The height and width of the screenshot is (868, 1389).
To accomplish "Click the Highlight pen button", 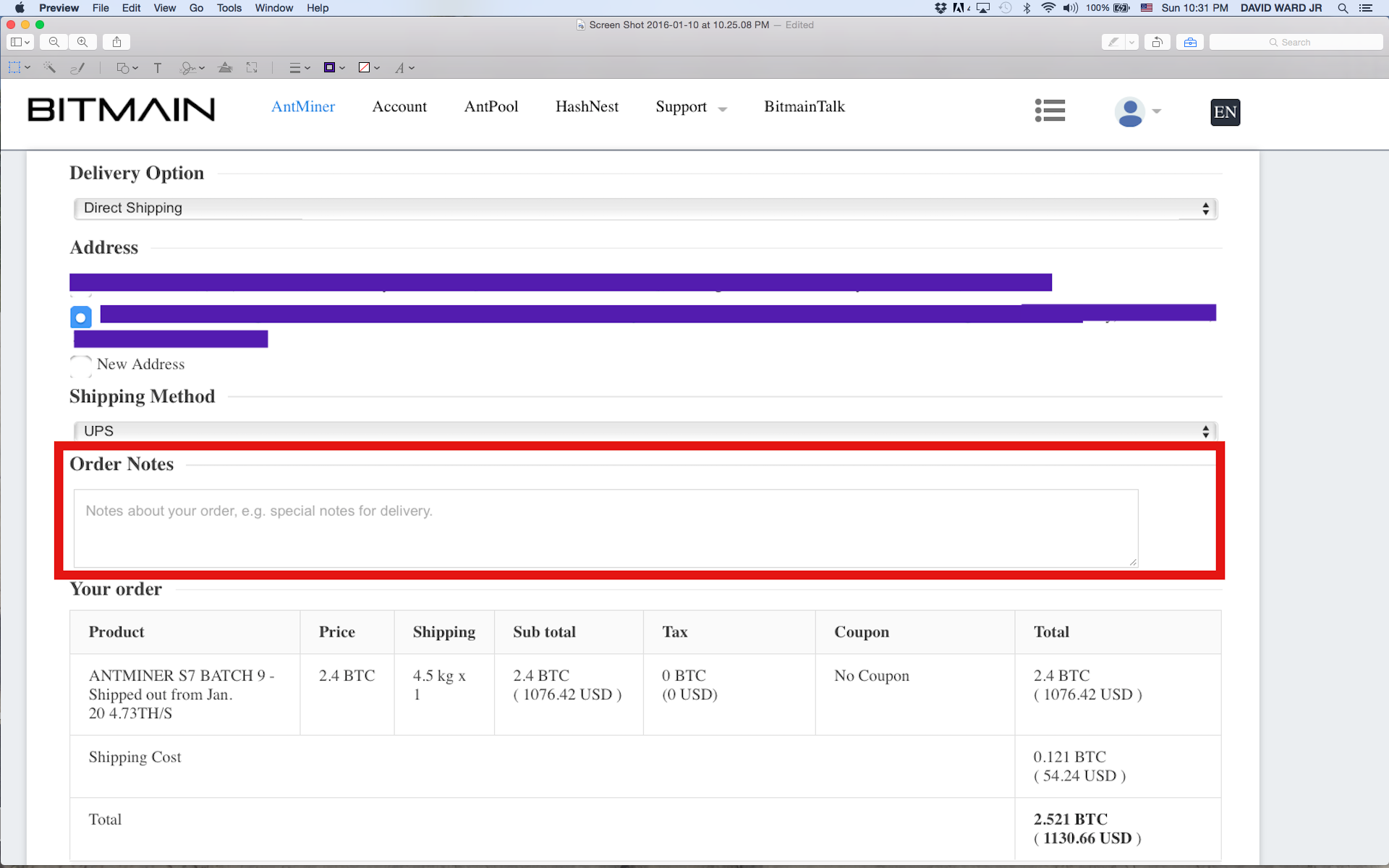I will [x=1113, y=42].
